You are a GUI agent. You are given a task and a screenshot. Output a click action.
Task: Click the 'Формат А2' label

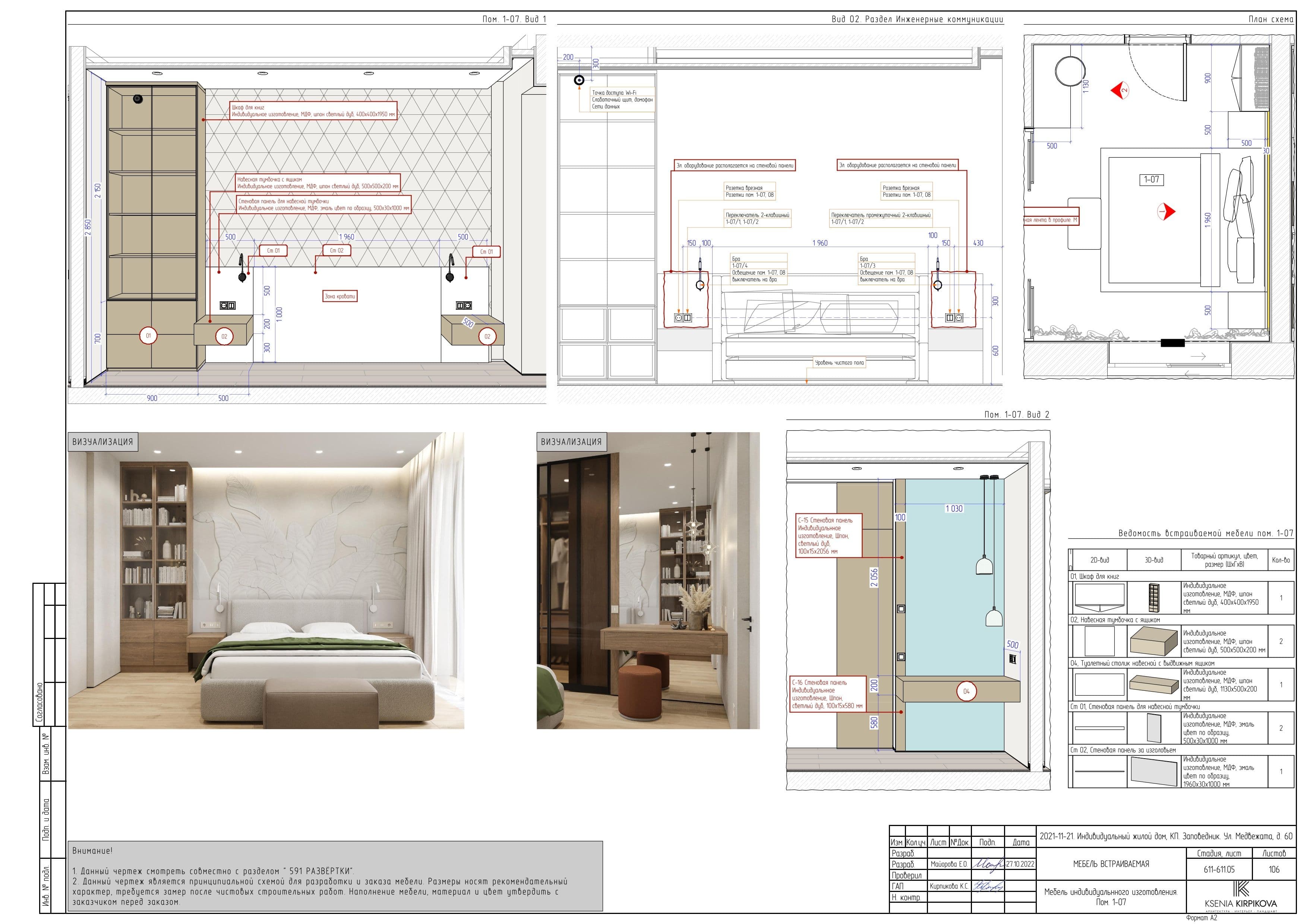point(1201,918)
